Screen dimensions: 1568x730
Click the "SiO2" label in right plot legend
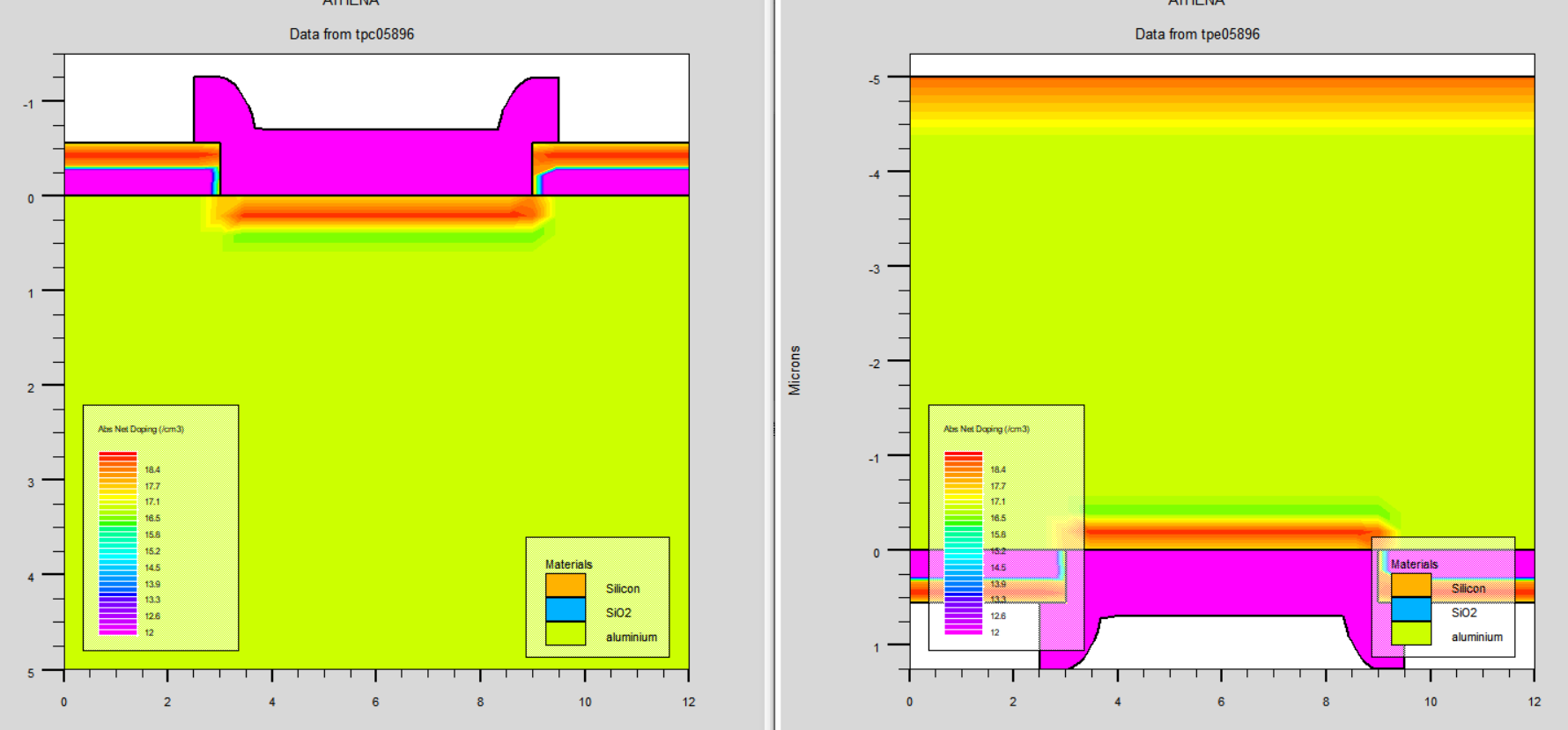point(1464,613)
